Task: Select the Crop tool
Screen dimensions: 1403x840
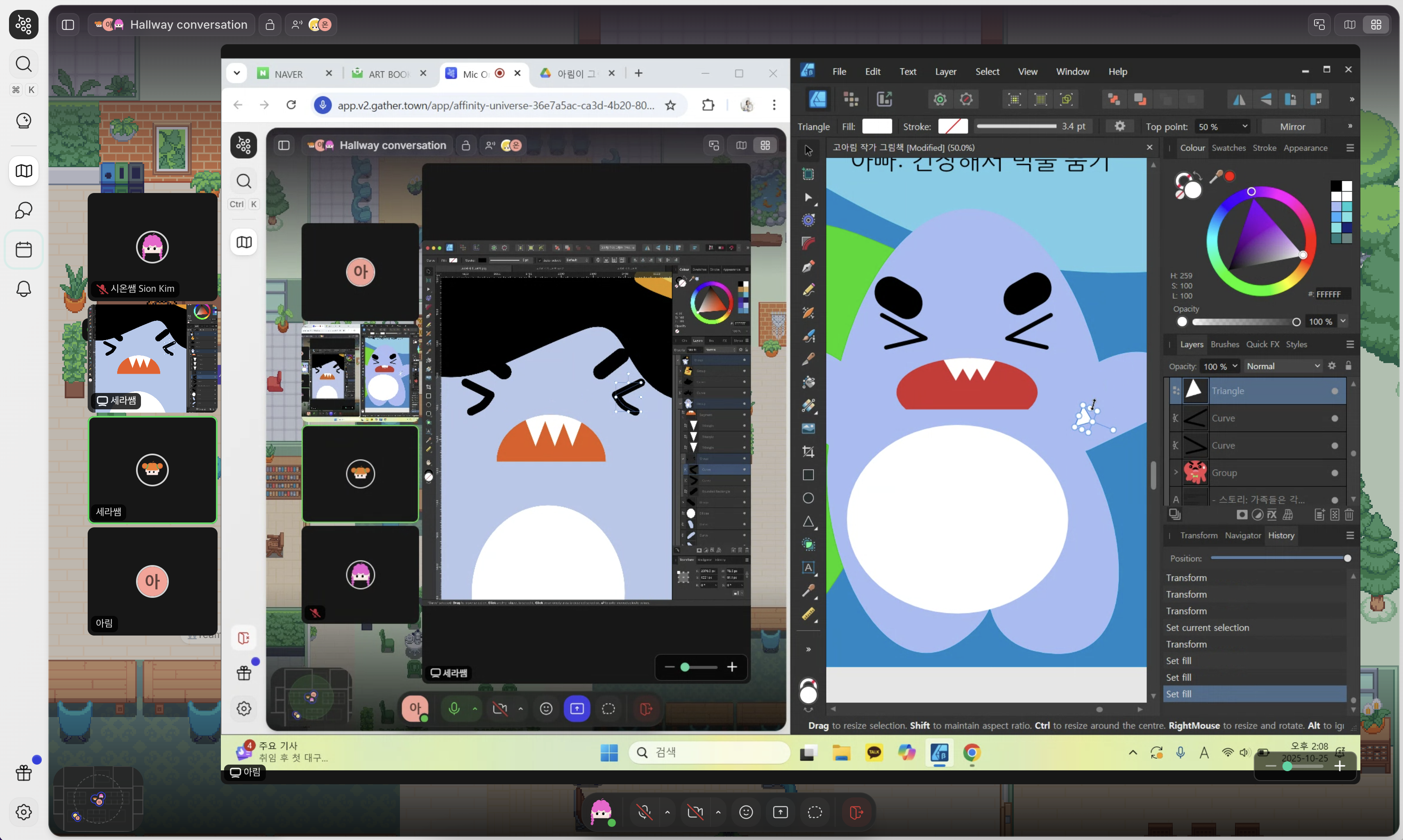Action: (808, 452)
